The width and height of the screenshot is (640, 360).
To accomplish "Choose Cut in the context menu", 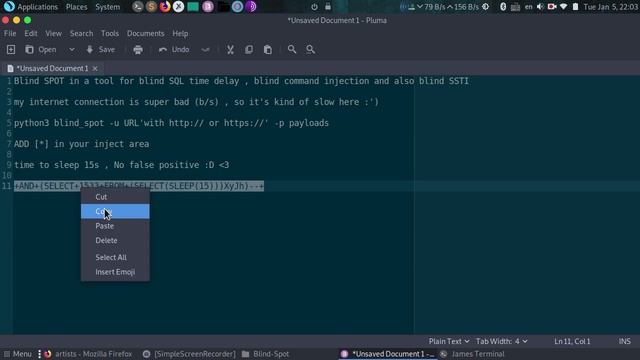I will click(115, 197).
